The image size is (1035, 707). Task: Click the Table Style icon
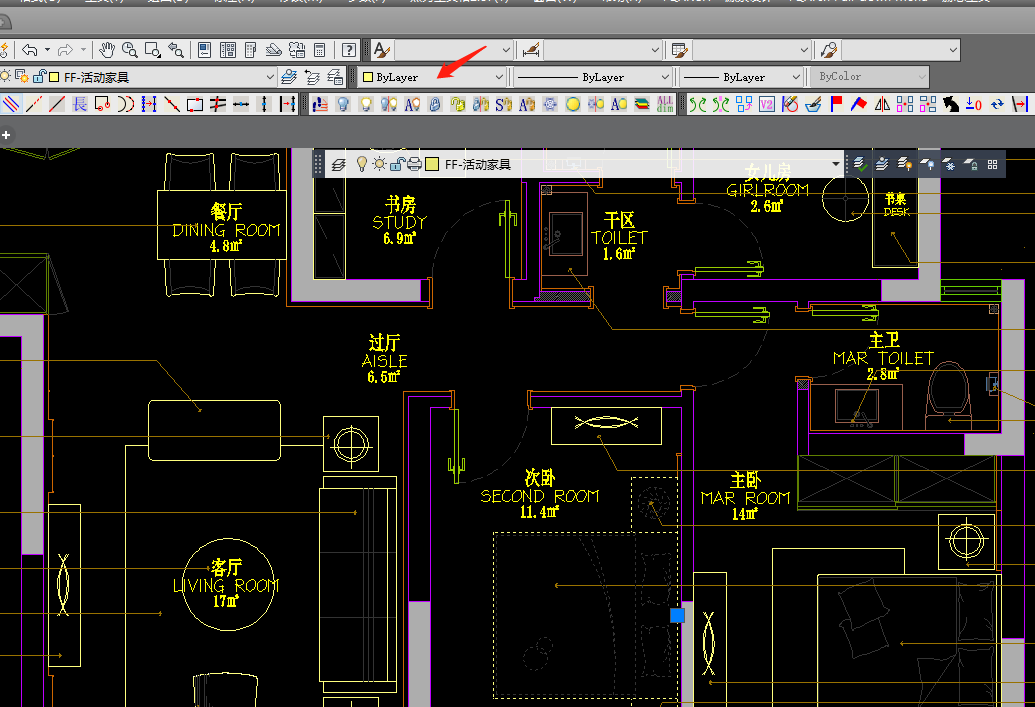(680, 50)
